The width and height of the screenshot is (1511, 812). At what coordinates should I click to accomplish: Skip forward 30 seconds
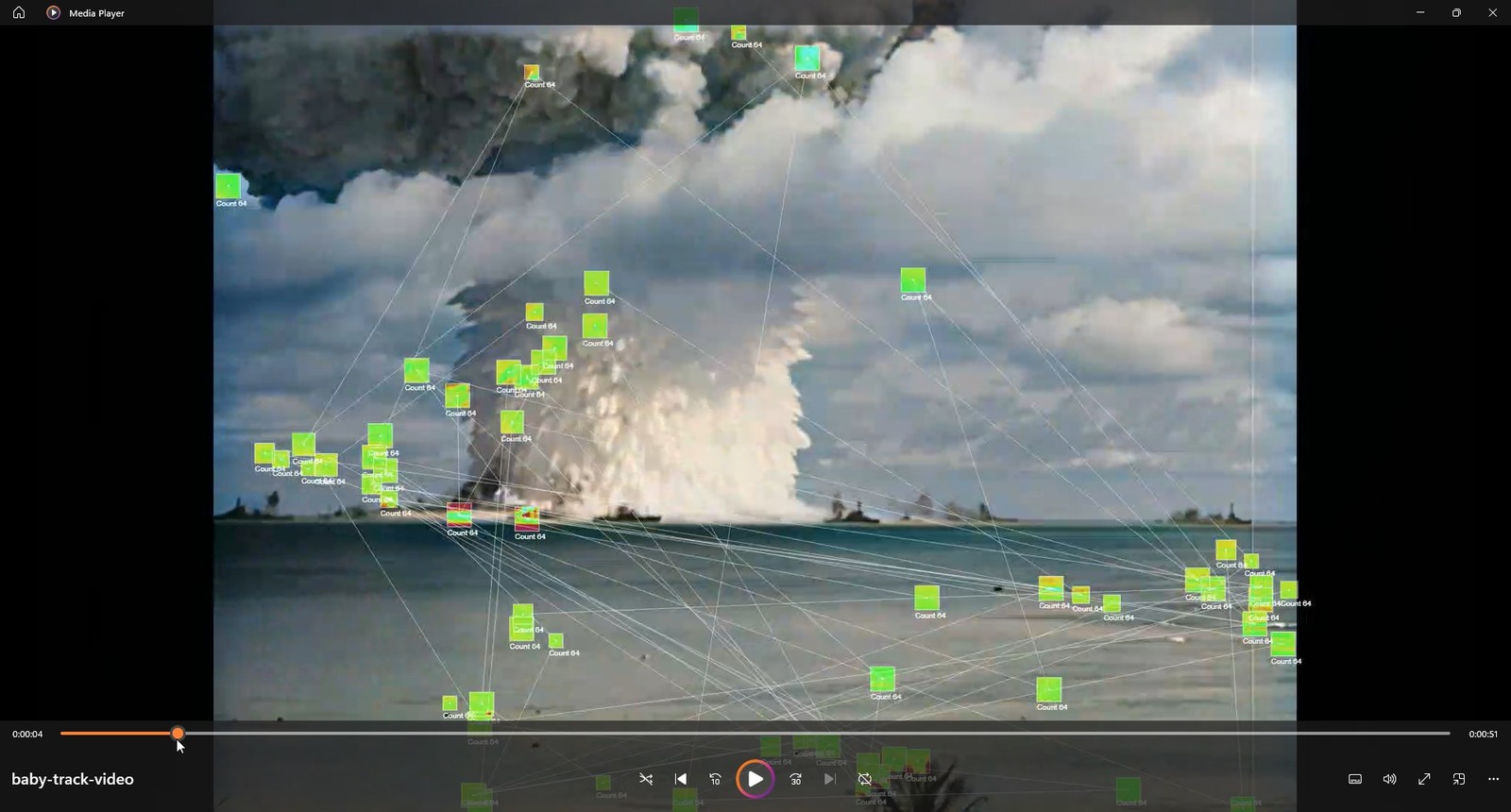pos(796,779)
